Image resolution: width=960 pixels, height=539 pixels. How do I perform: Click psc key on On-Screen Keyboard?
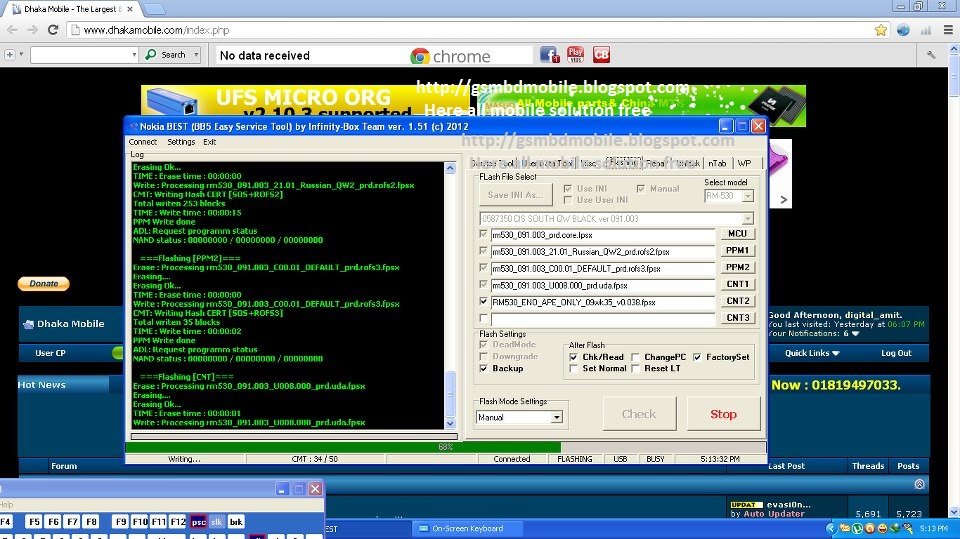pos(198,522)
